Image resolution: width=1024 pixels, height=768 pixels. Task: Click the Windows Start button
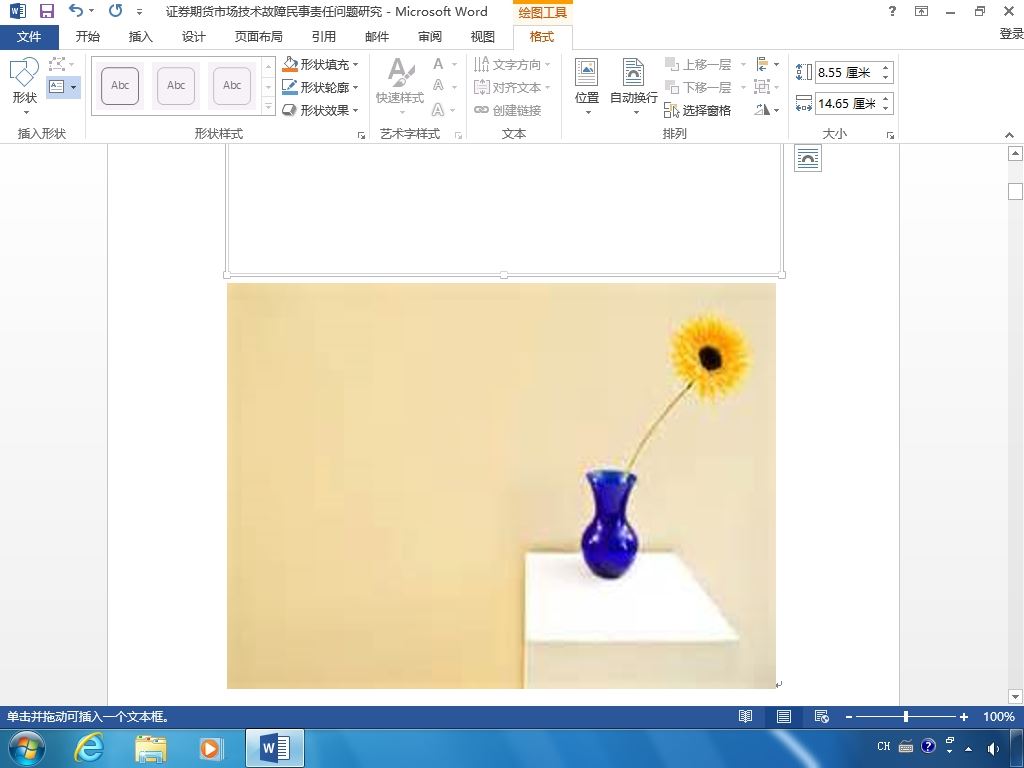click(27, 748)
